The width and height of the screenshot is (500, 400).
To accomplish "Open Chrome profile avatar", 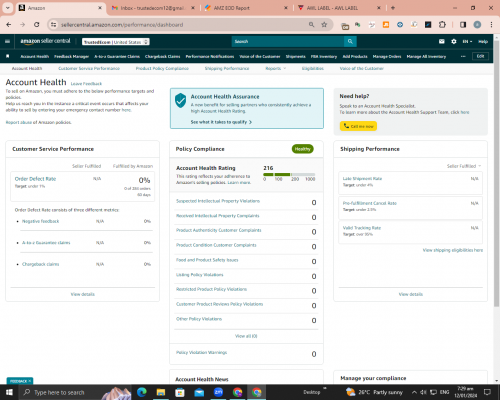I will pyautogui.click(x=477, y=25).
